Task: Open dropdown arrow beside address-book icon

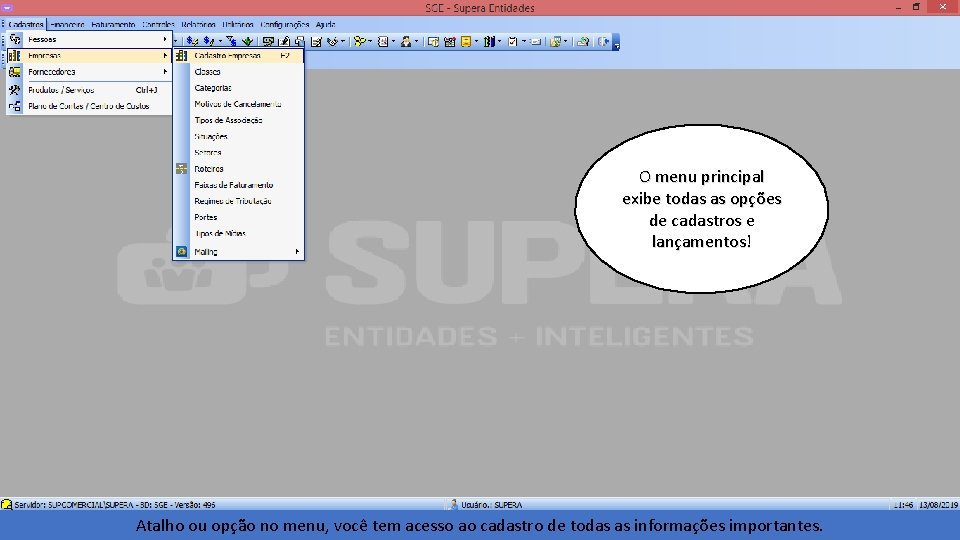Action: click(x=393, y=42)
